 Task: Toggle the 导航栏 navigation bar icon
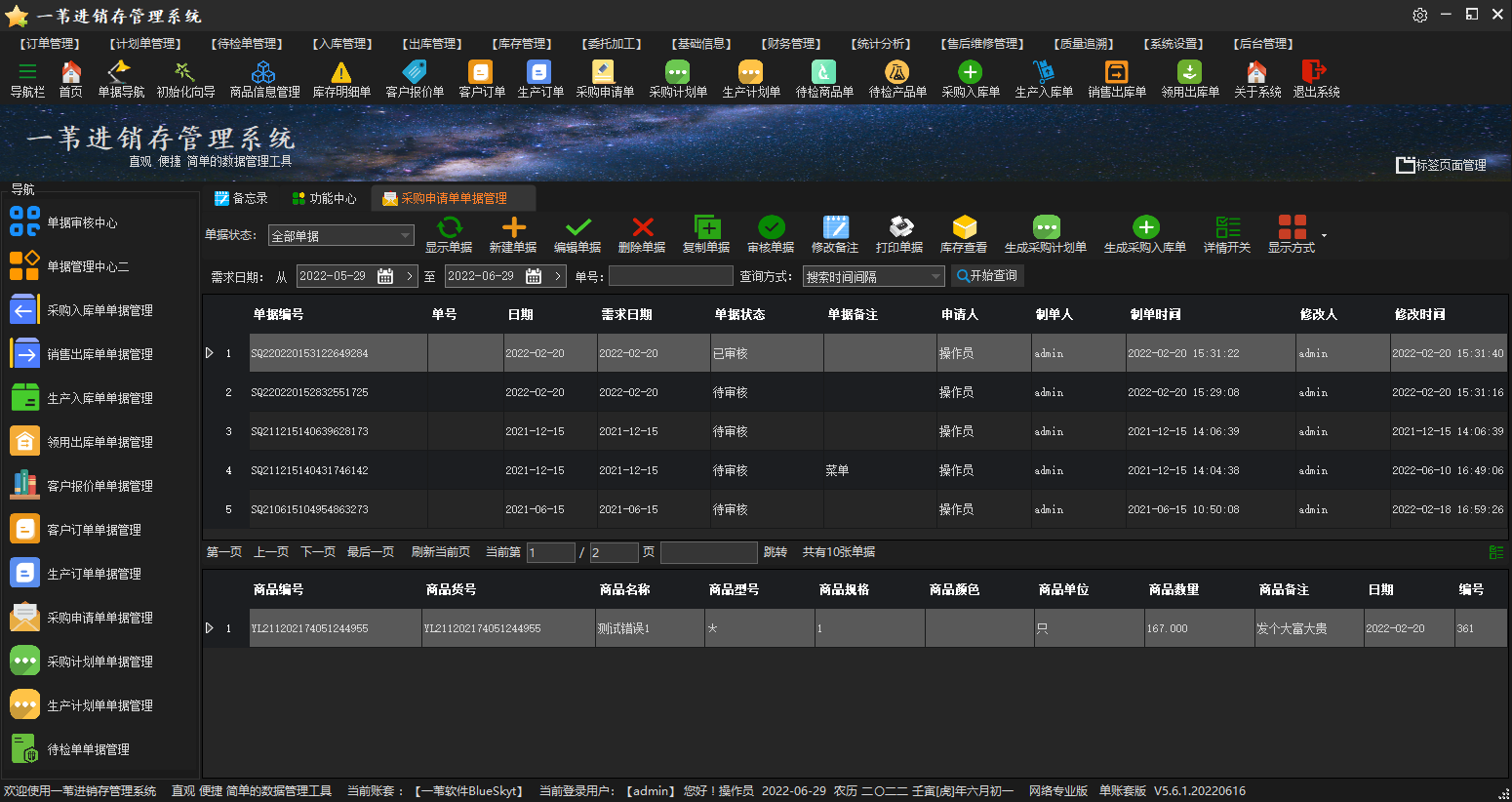click(x=27, y=79)
